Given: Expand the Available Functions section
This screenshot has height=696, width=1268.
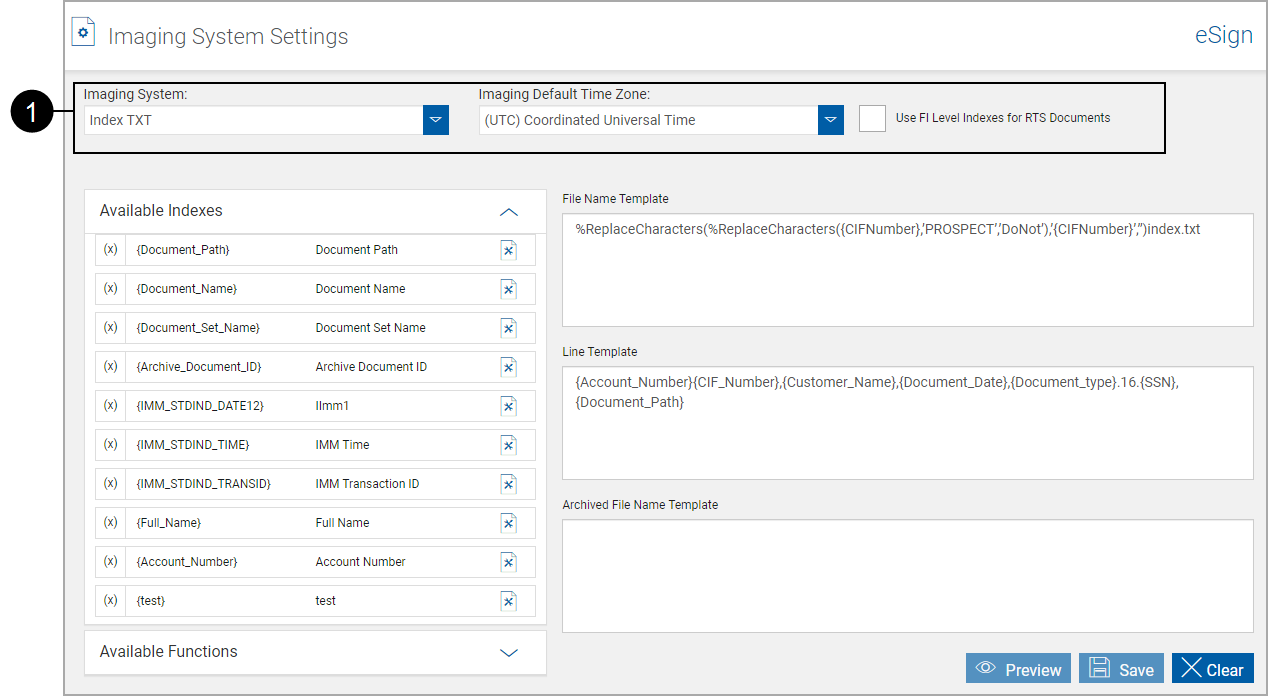Looking at the screenshot, I should 509,652.
